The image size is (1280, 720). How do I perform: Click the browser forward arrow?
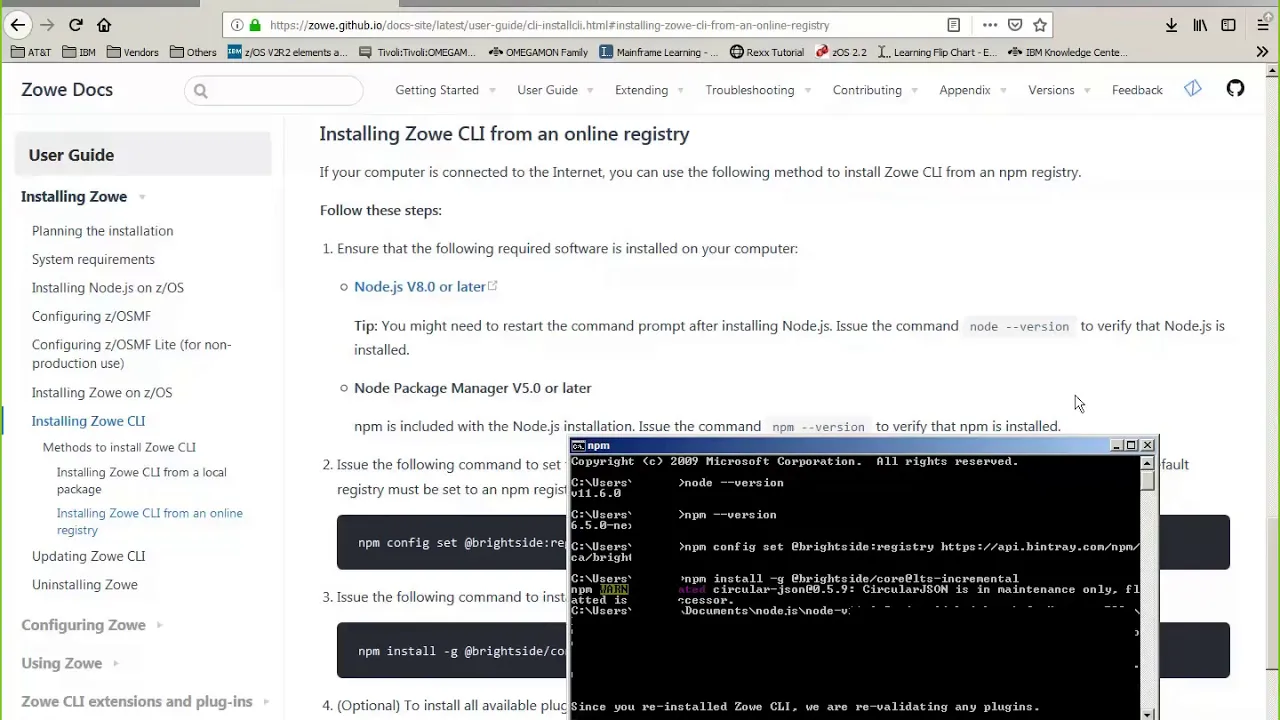coord(47,25)
